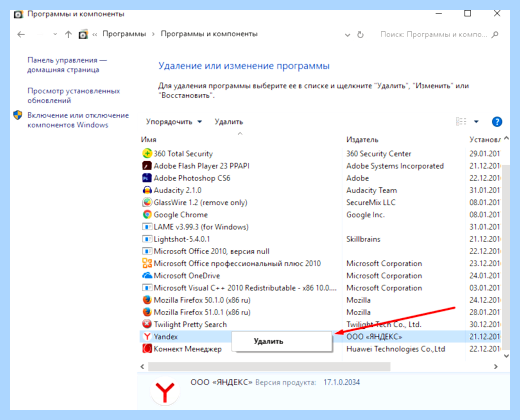Open Панель управления домашняя страница link
520x420 pixels.
pyautogui.click(x=67, y=65)
